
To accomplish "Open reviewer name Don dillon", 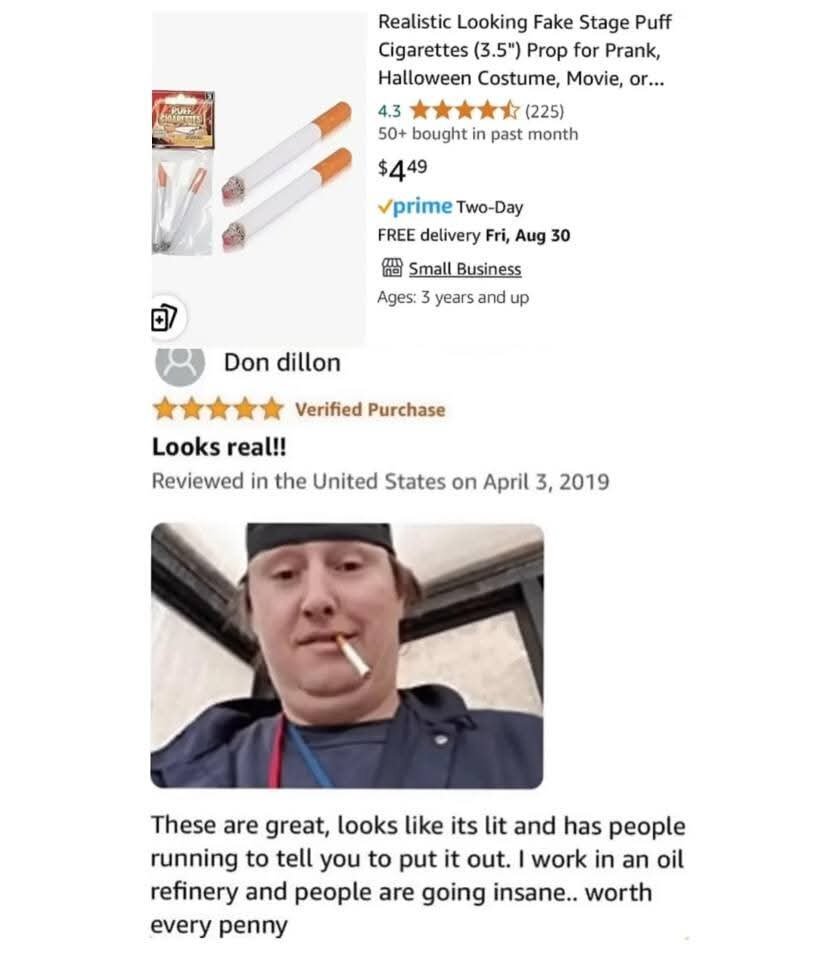I will [282, 362].
